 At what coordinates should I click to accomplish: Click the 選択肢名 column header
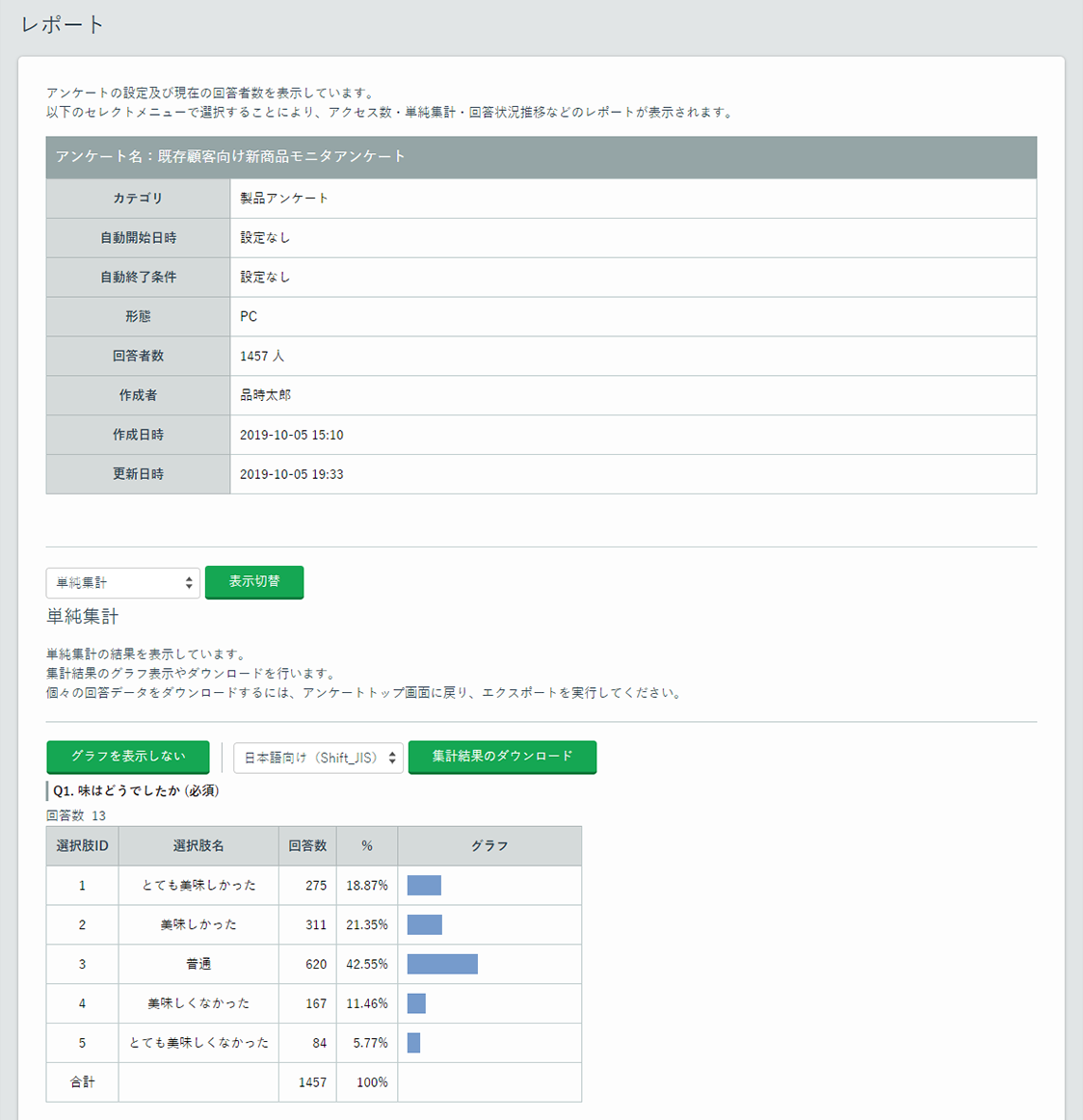click(198, 846)
